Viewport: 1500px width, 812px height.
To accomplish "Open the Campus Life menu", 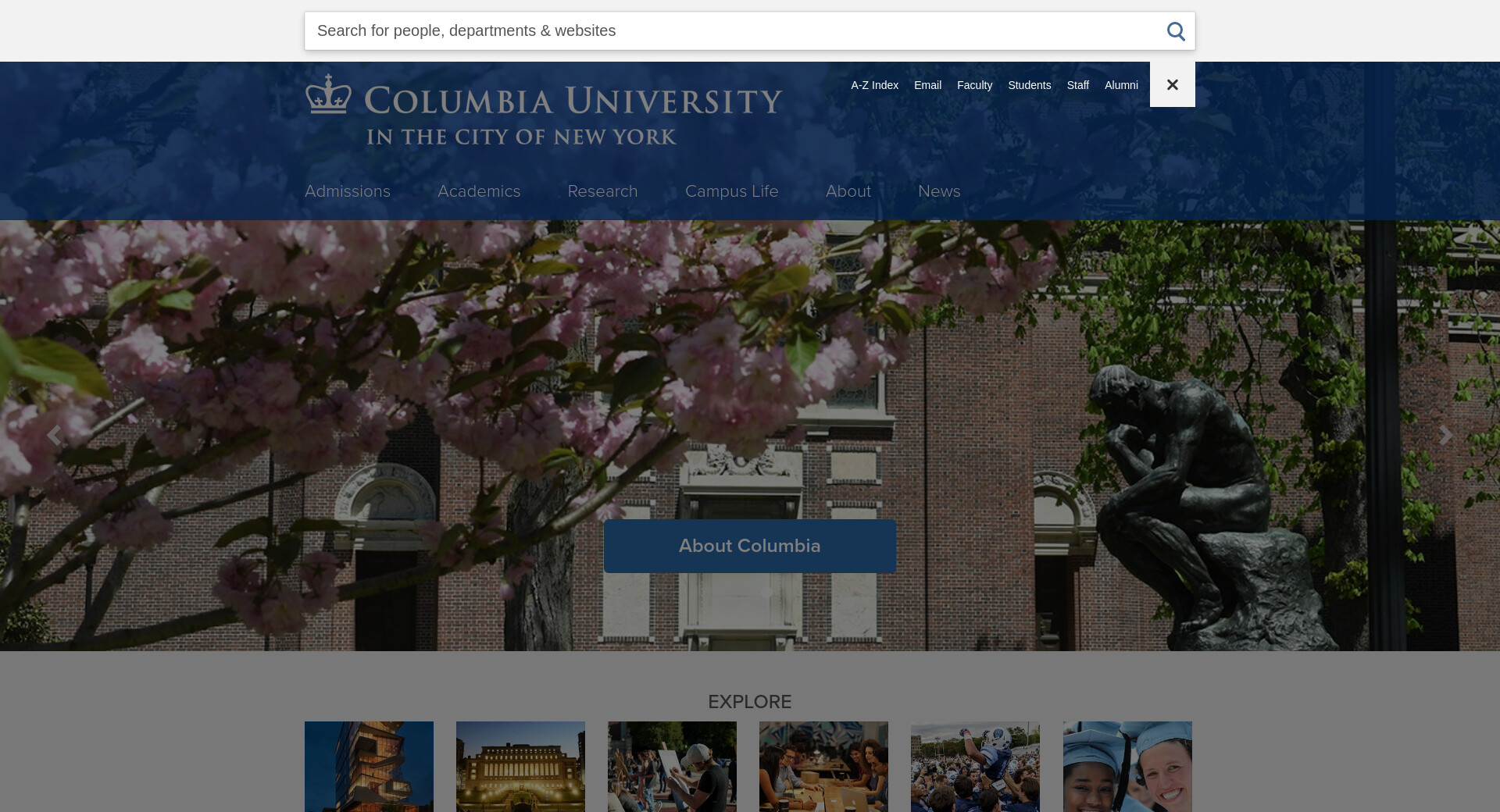I will click(x=731, y=191).
